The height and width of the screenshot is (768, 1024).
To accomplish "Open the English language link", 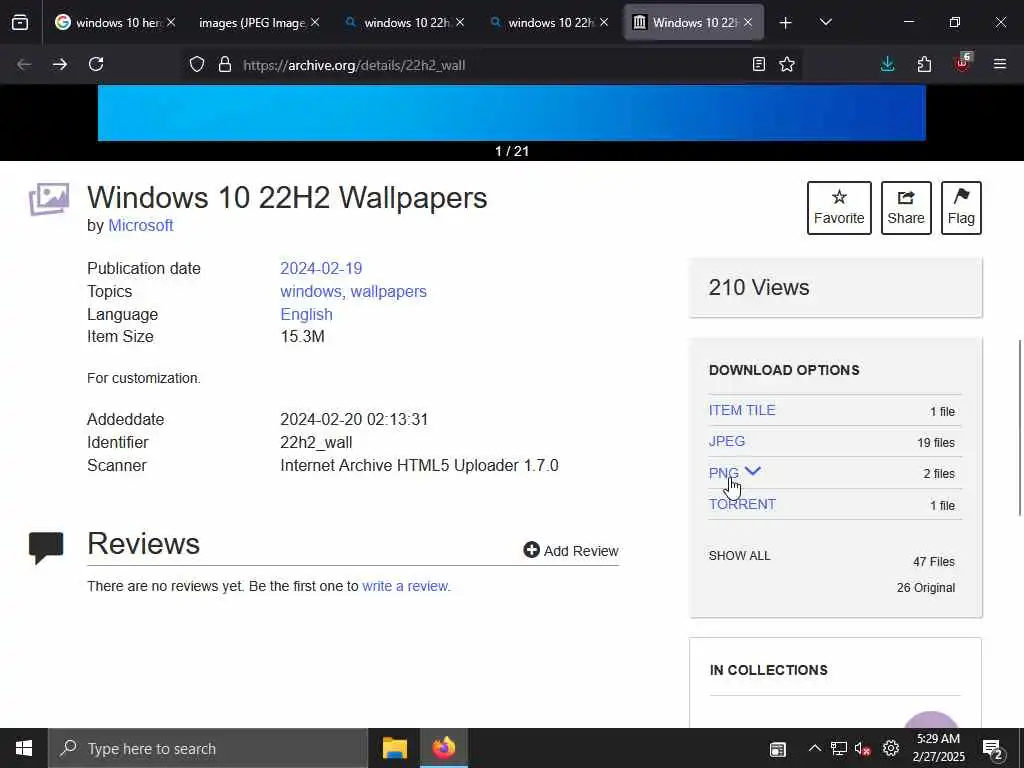I will pos(306,314).
